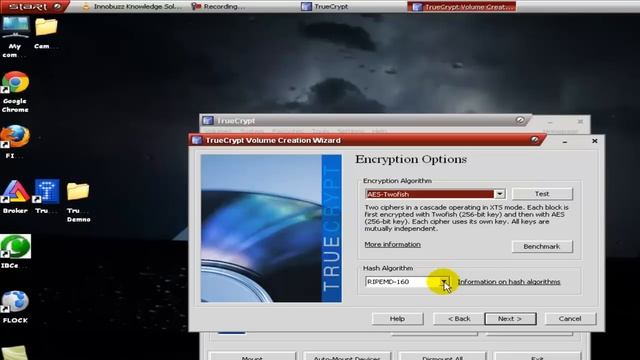Minimize the Volume Creation Wizard window
Screen dimensions: 640x360
point(564,141)
